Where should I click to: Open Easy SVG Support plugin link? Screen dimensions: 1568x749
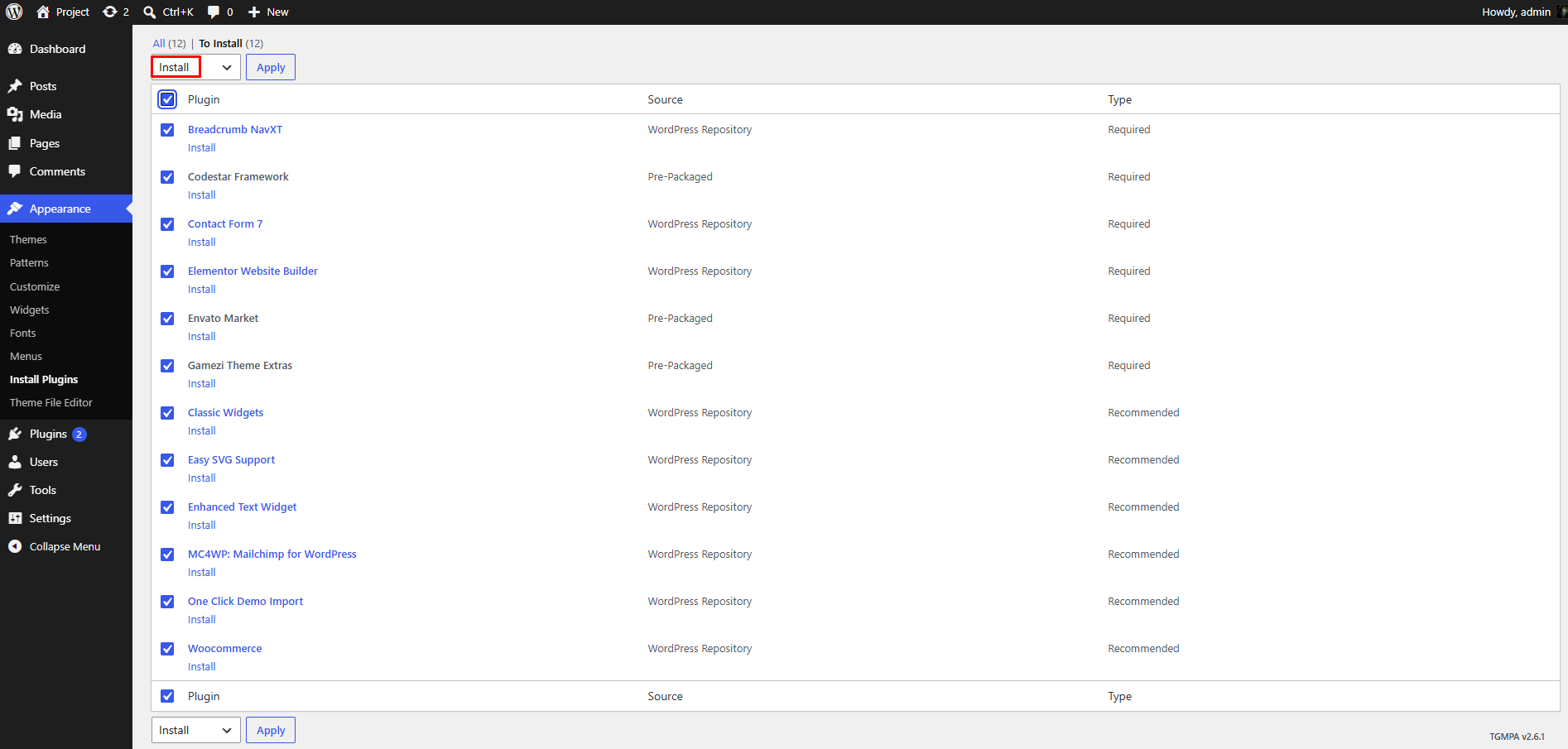pos(231,459)
